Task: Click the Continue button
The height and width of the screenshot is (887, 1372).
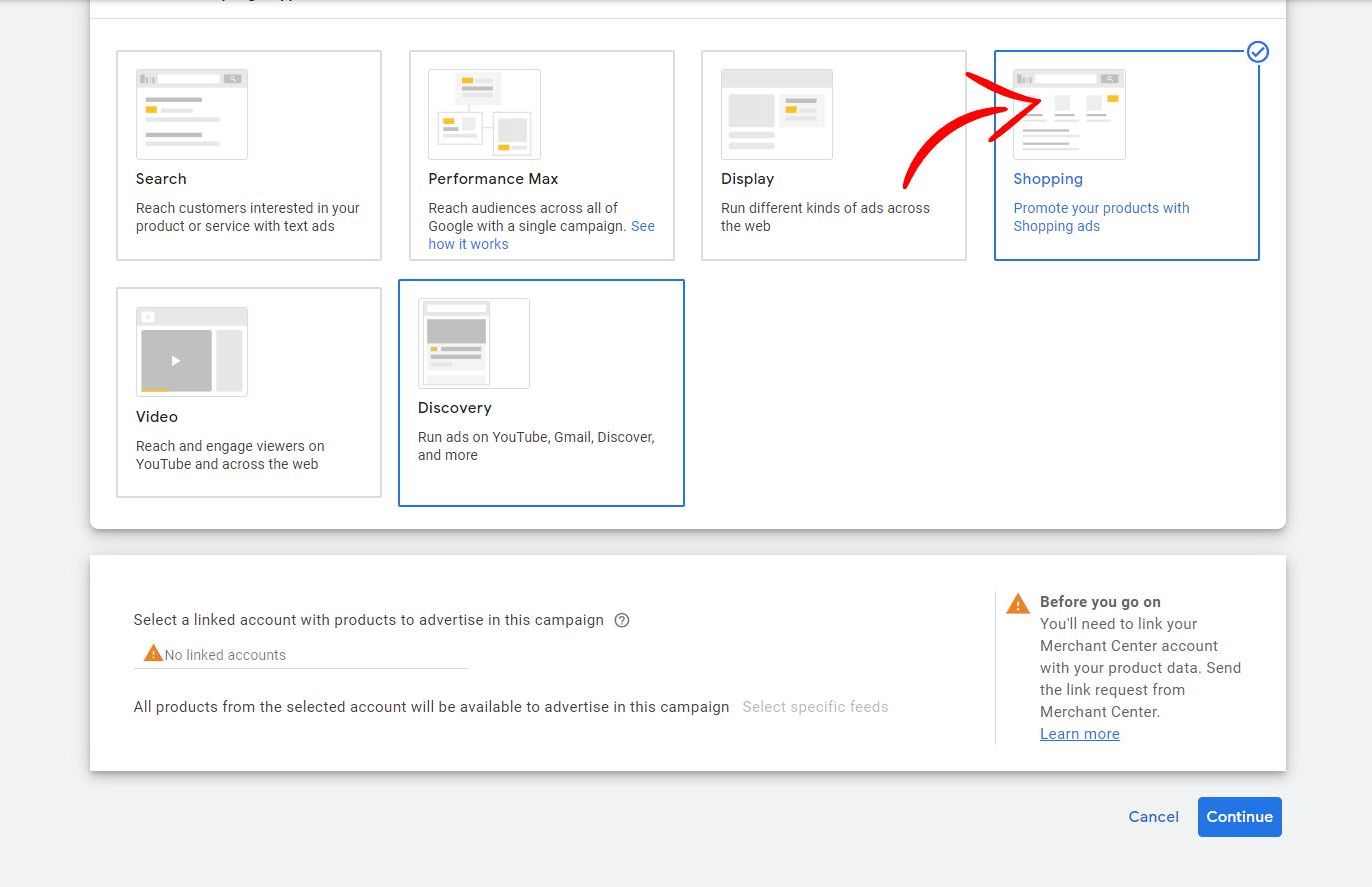Action: [x=1239, y=817]
